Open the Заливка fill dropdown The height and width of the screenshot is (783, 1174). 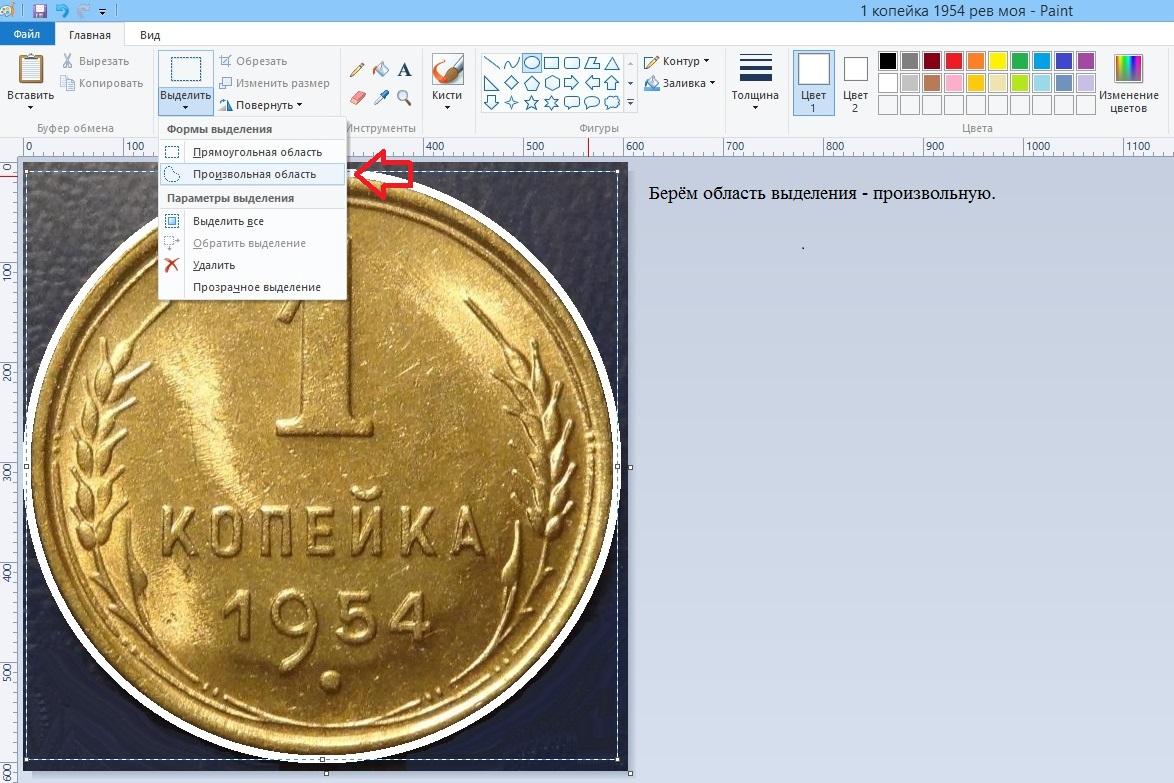point(679,83)
